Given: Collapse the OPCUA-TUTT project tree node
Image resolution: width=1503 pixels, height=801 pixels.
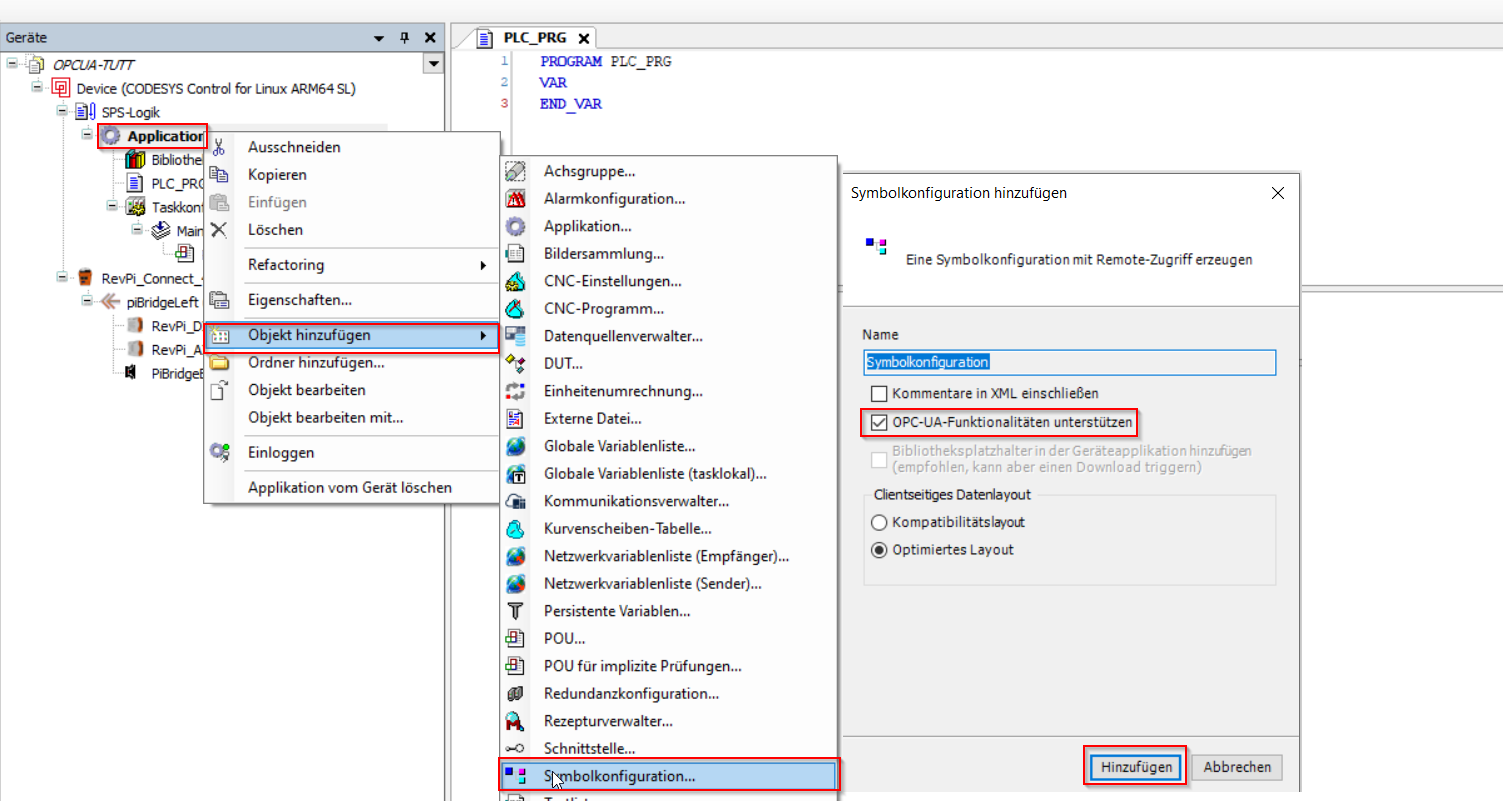Looking at the screenshot, I should click(12, 64).
